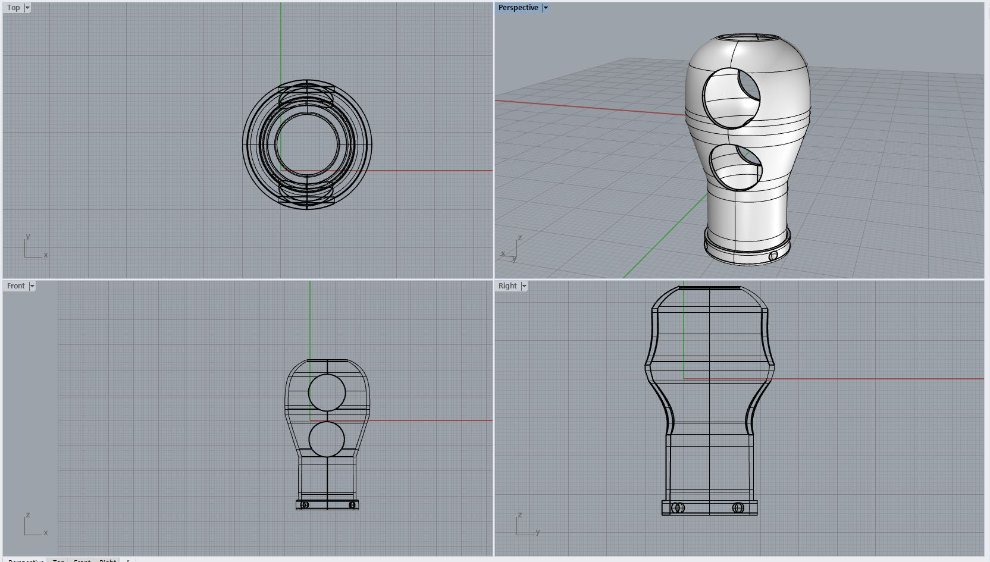Switch to the Right tab at bottom
Screen dimensions: 990x562
(107, 560)
